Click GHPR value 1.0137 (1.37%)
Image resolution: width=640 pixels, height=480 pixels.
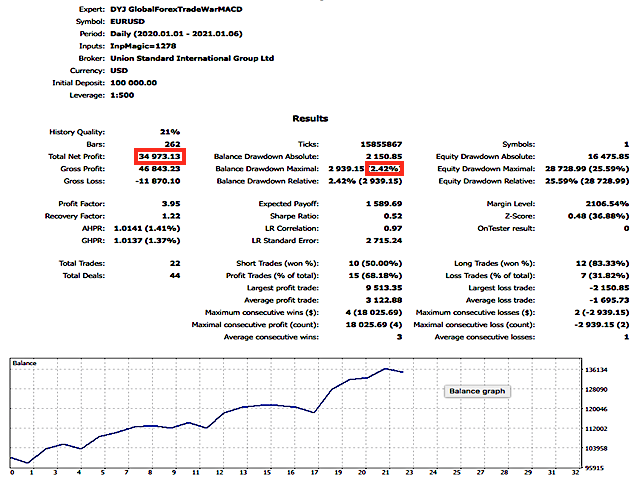pyautogui.click(x=147, y=240)
